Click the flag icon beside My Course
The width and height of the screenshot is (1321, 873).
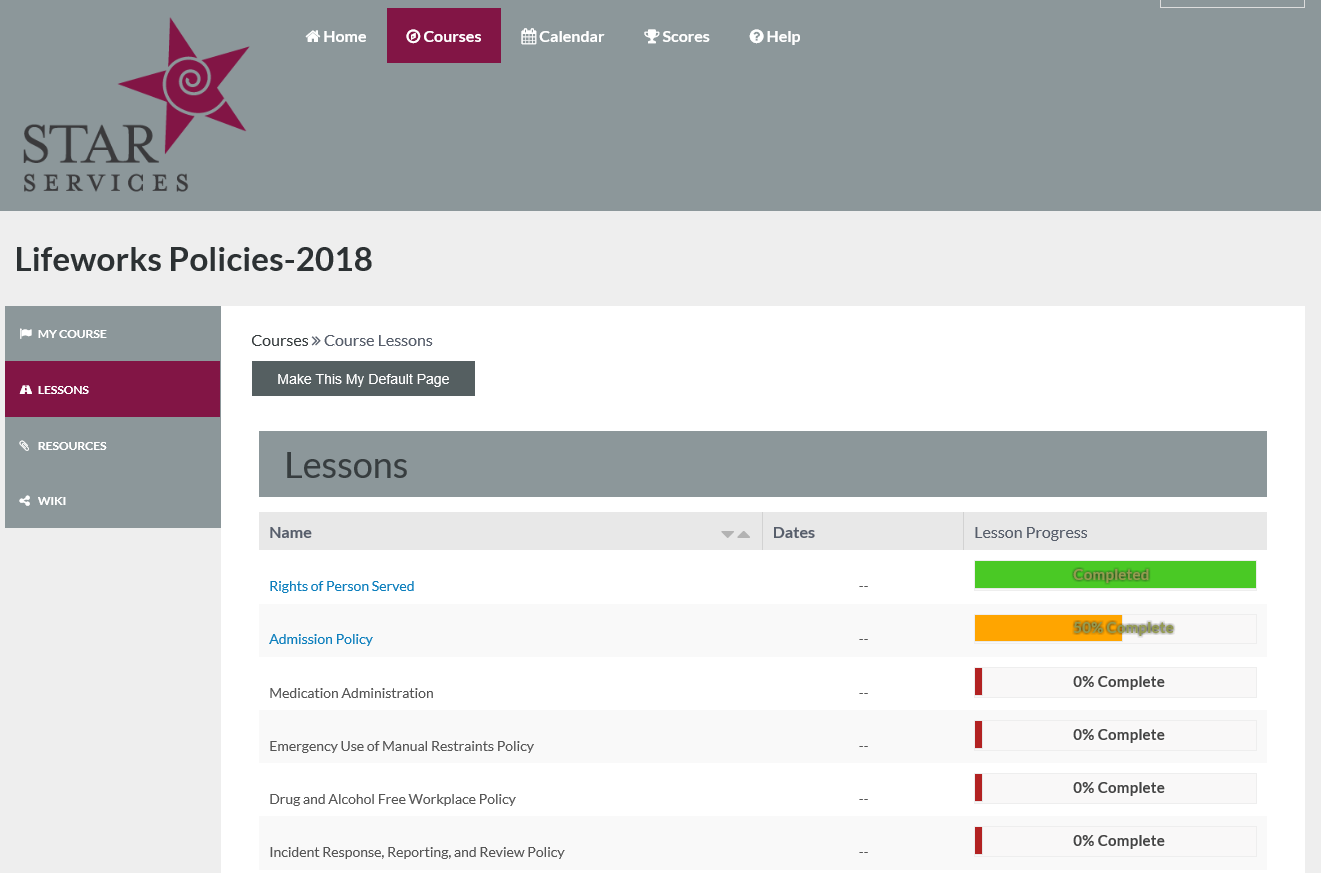point(26,334)
